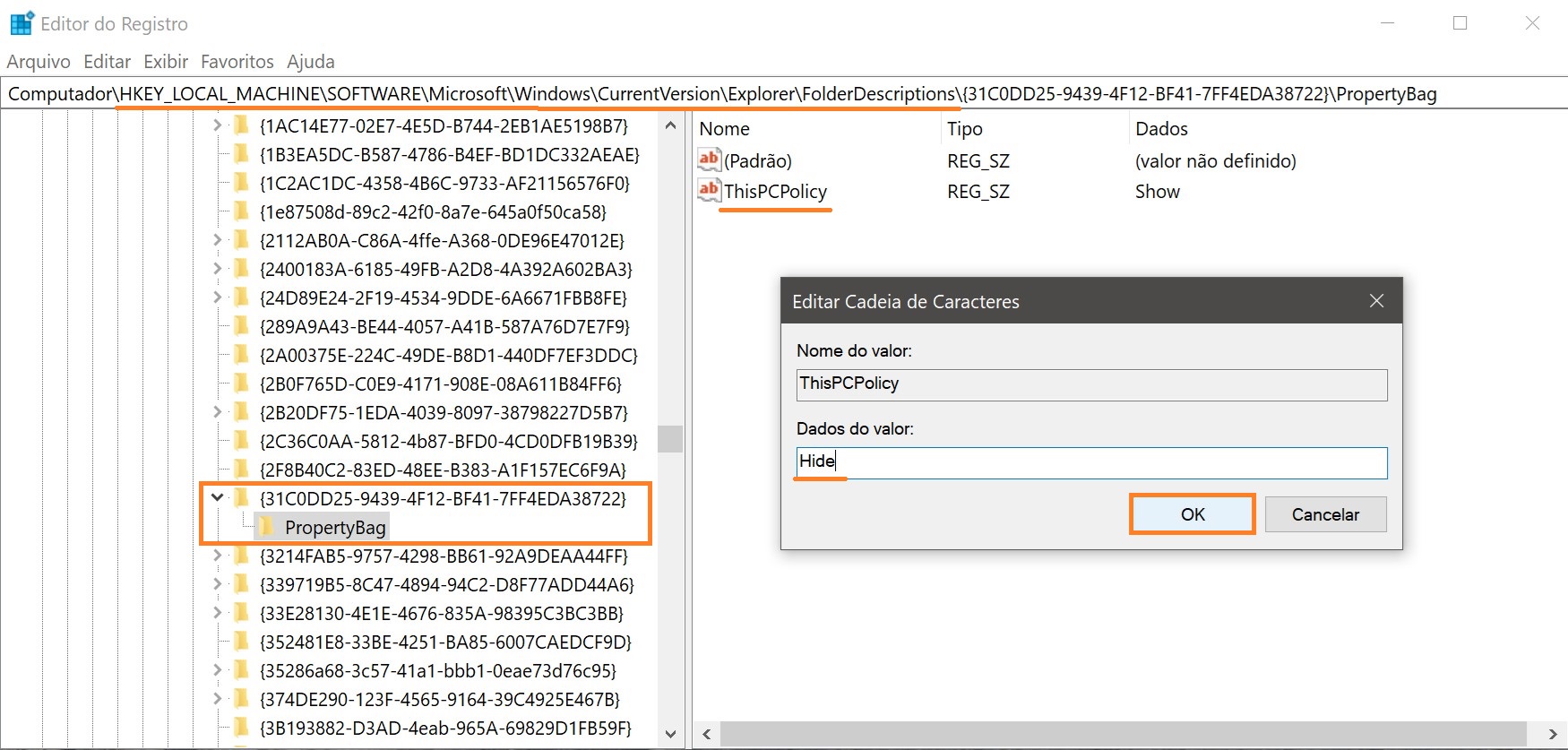Viewport: 1568px width, 750px height.
Task: Click folder icon of {3214FAB5-9757-4298-BB61-92A9DEAA44FF}
Action: coord(242,556)
